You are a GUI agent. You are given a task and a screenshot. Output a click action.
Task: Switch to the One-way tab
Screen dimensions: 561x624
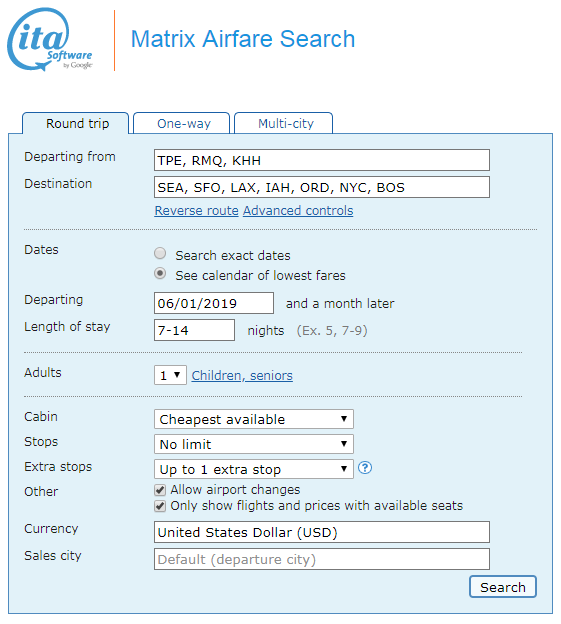[182, 123]
